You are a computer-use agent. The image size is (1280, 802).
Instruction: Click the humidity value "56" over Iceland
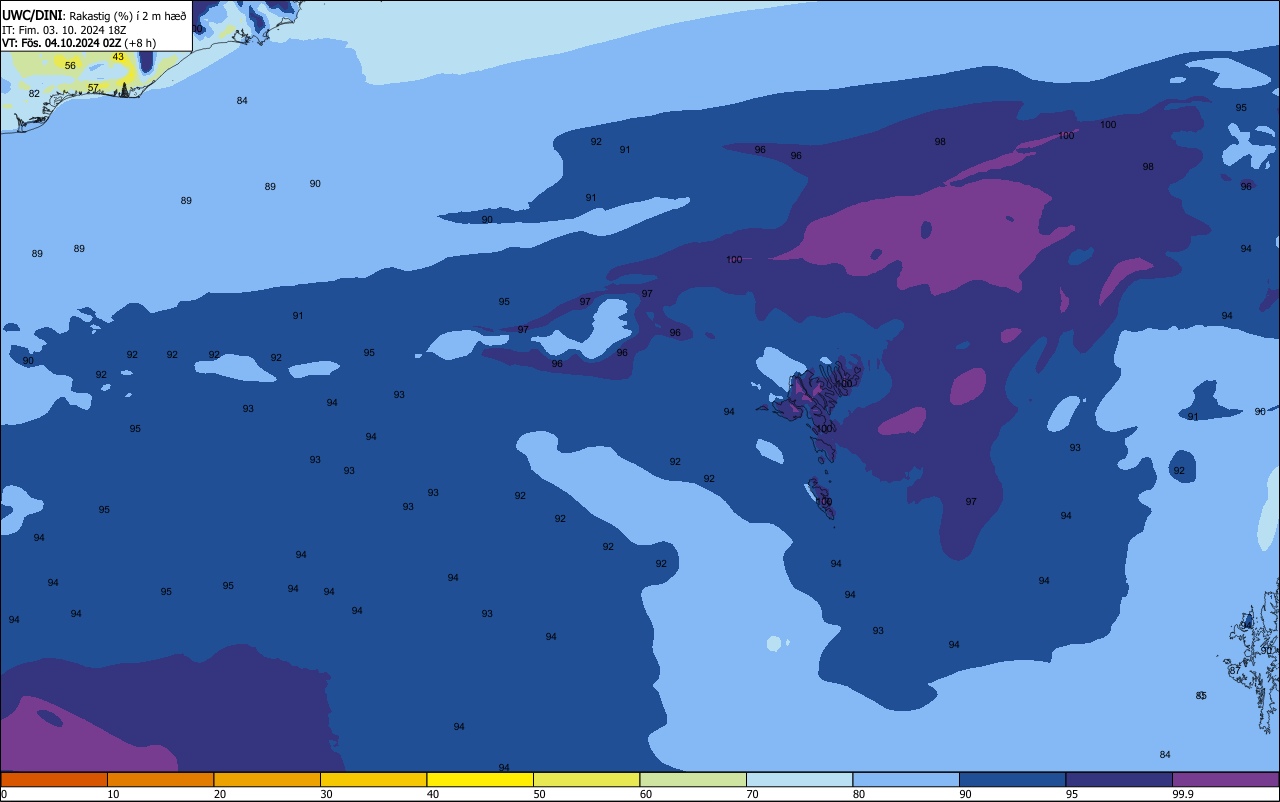[70, 66]
